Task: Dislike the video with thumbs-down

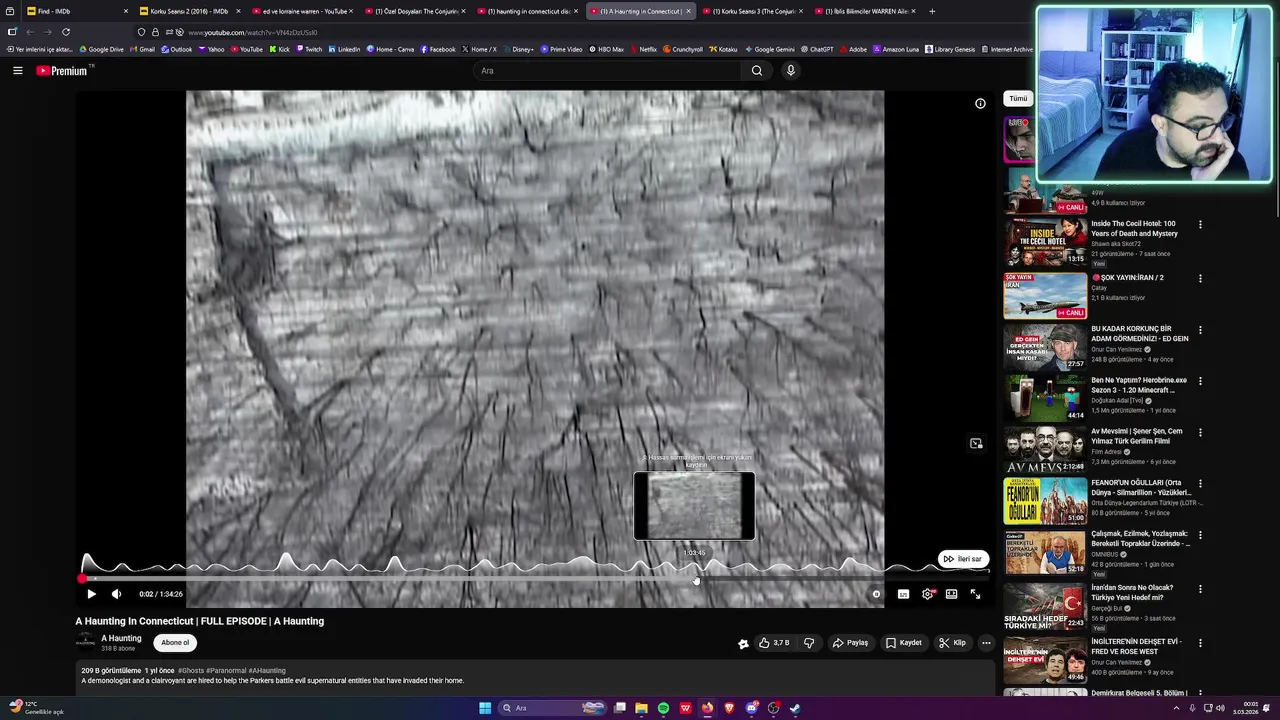Action: (x=809, y=643)
